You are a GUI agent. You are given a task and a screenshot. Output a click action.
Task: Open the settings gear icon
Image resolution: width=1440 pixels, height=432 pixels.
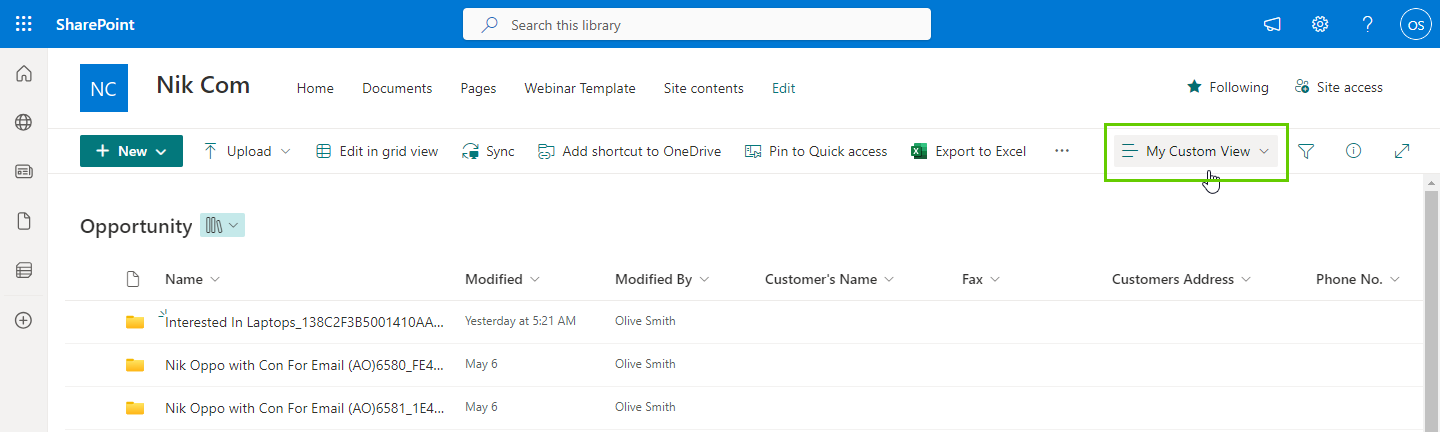tap(1320, 24)
